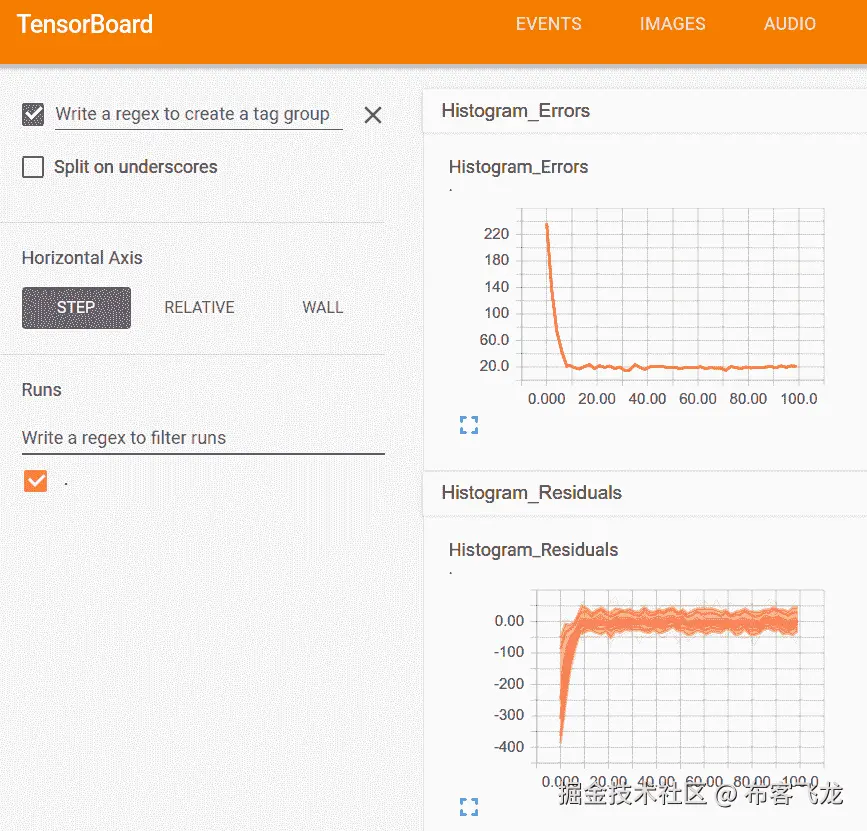Click the -400 y-axis value
Viewport: 867px width, 831px height.
[509, 747]
